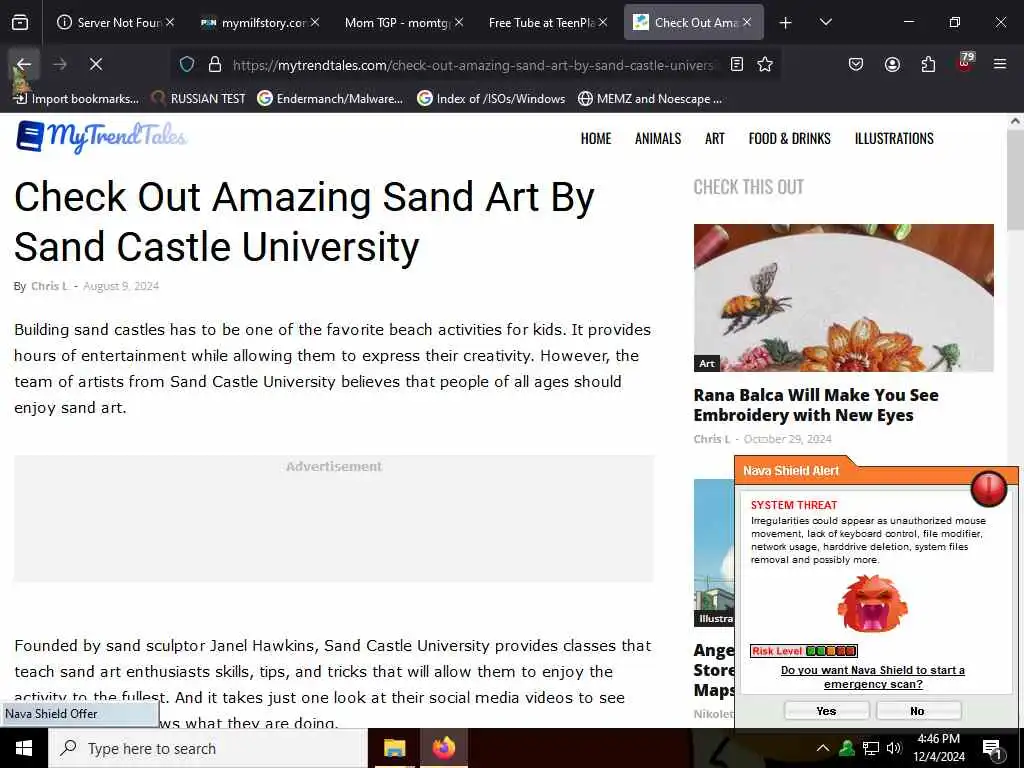Open HOME navigation menu item
The height and width of the screenshot is (768, 1024).
(596, 138)
